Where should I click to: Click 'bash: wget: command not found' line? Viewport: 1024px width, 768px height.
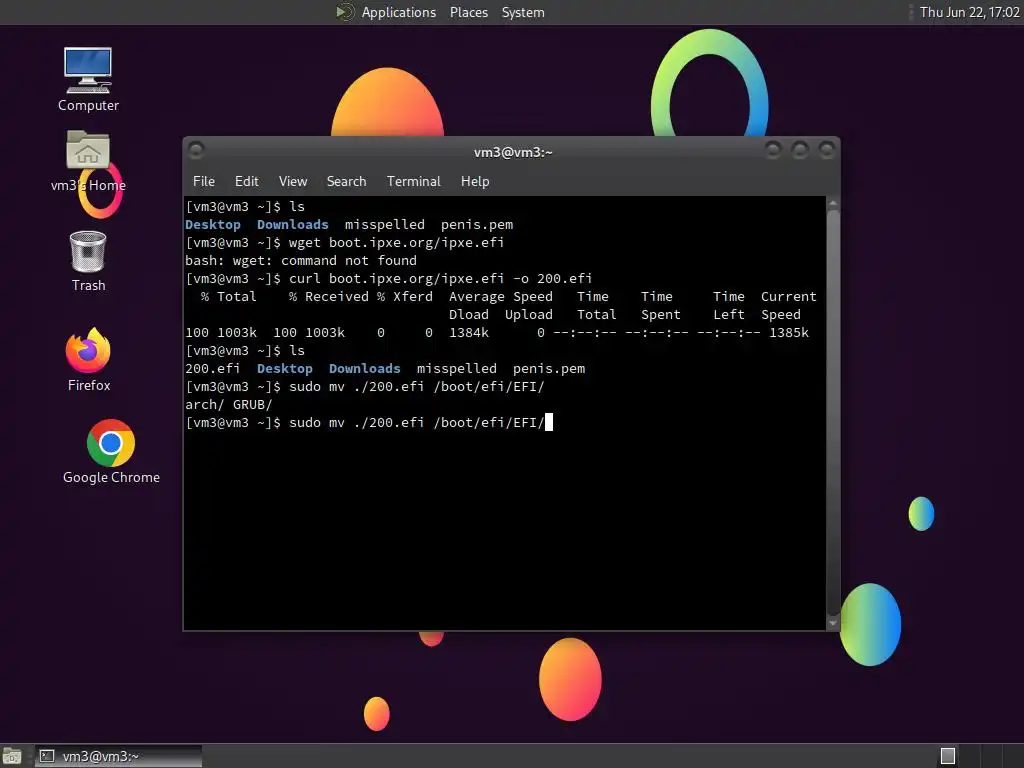pos(300,261)
